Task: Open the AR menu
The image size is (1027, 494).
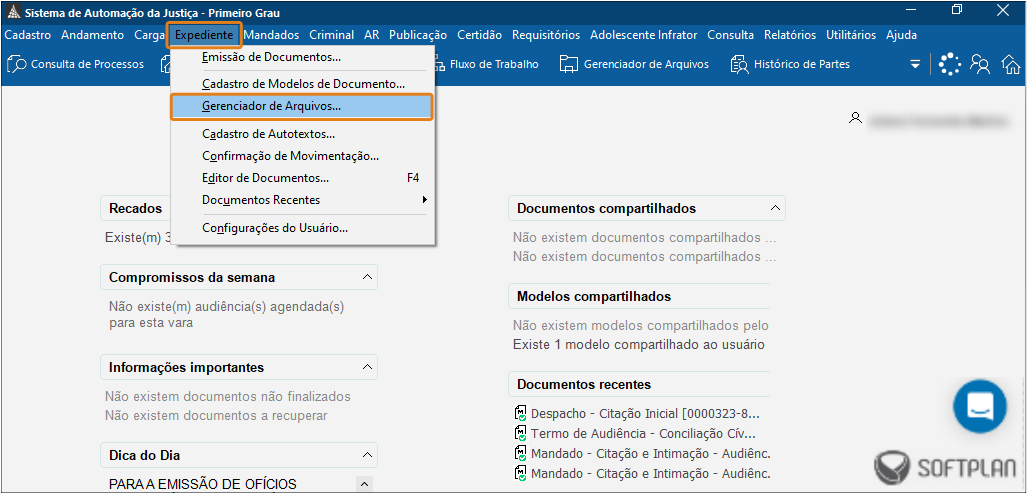Action: click(x=371, y=35)
